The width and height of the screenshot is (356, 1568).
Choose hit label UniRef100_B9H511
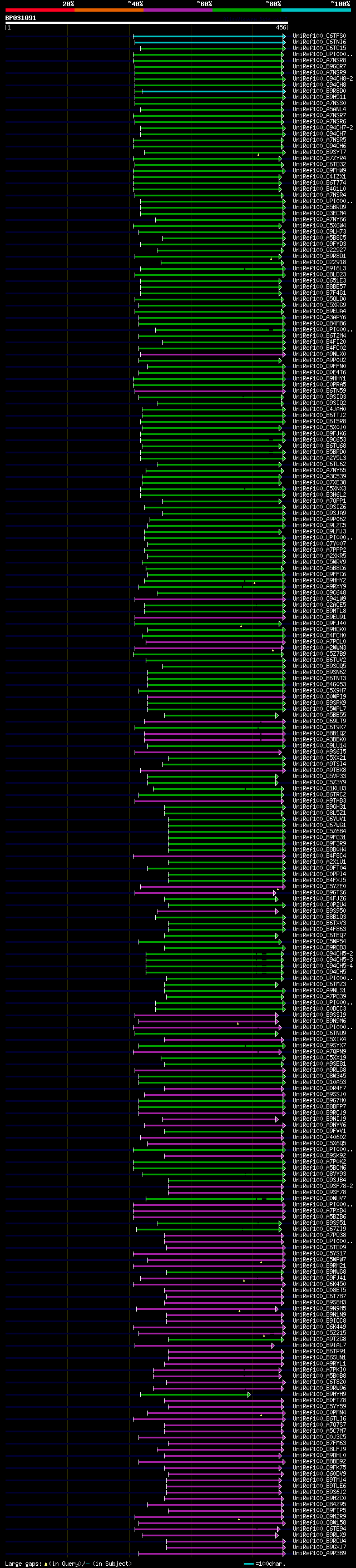319,97
